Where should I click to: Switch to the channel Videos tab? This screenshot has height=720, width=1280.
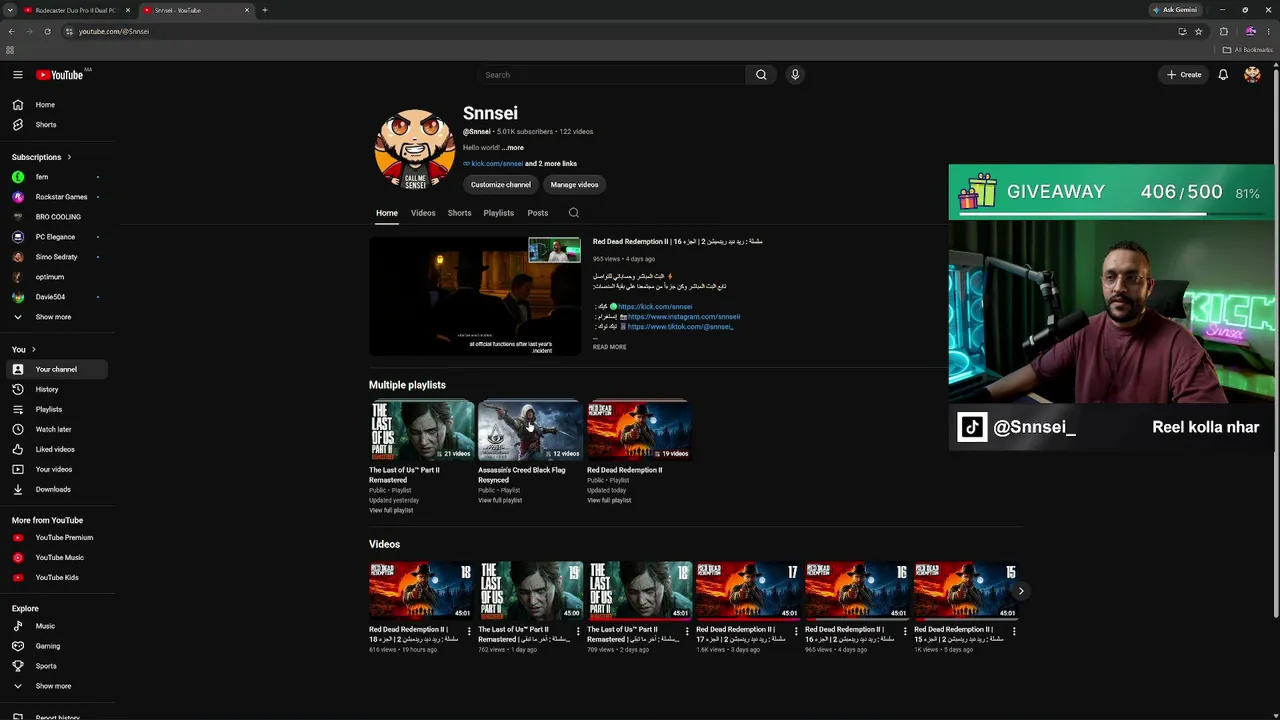coord(423,213)
